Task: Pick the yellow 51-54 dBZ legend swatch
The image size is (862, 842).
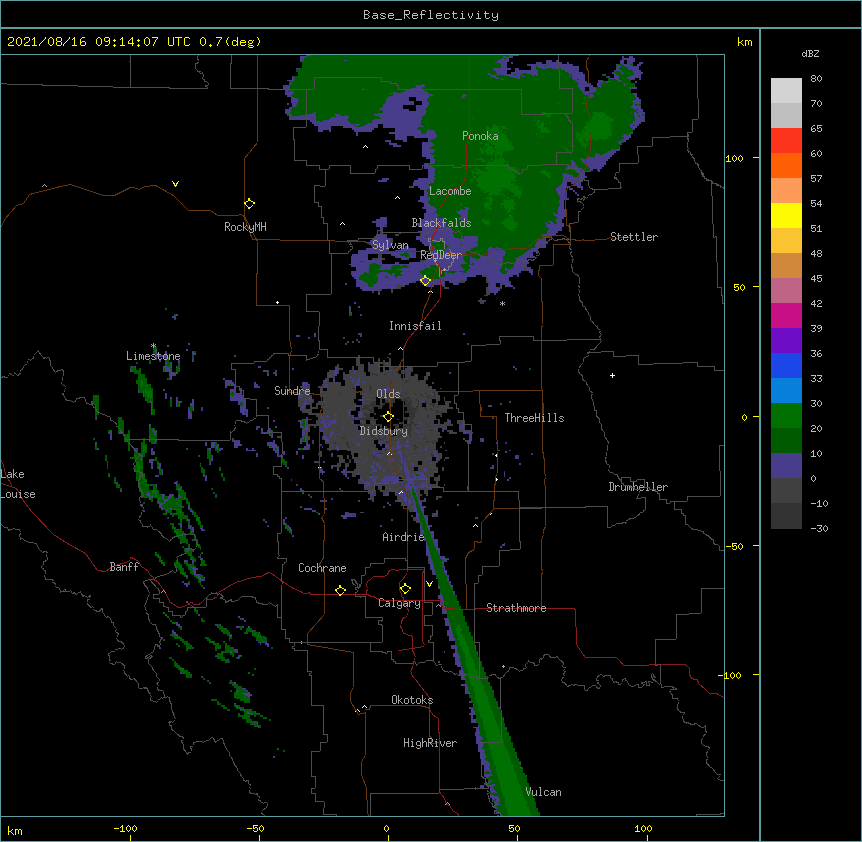Action: point(786,215)
